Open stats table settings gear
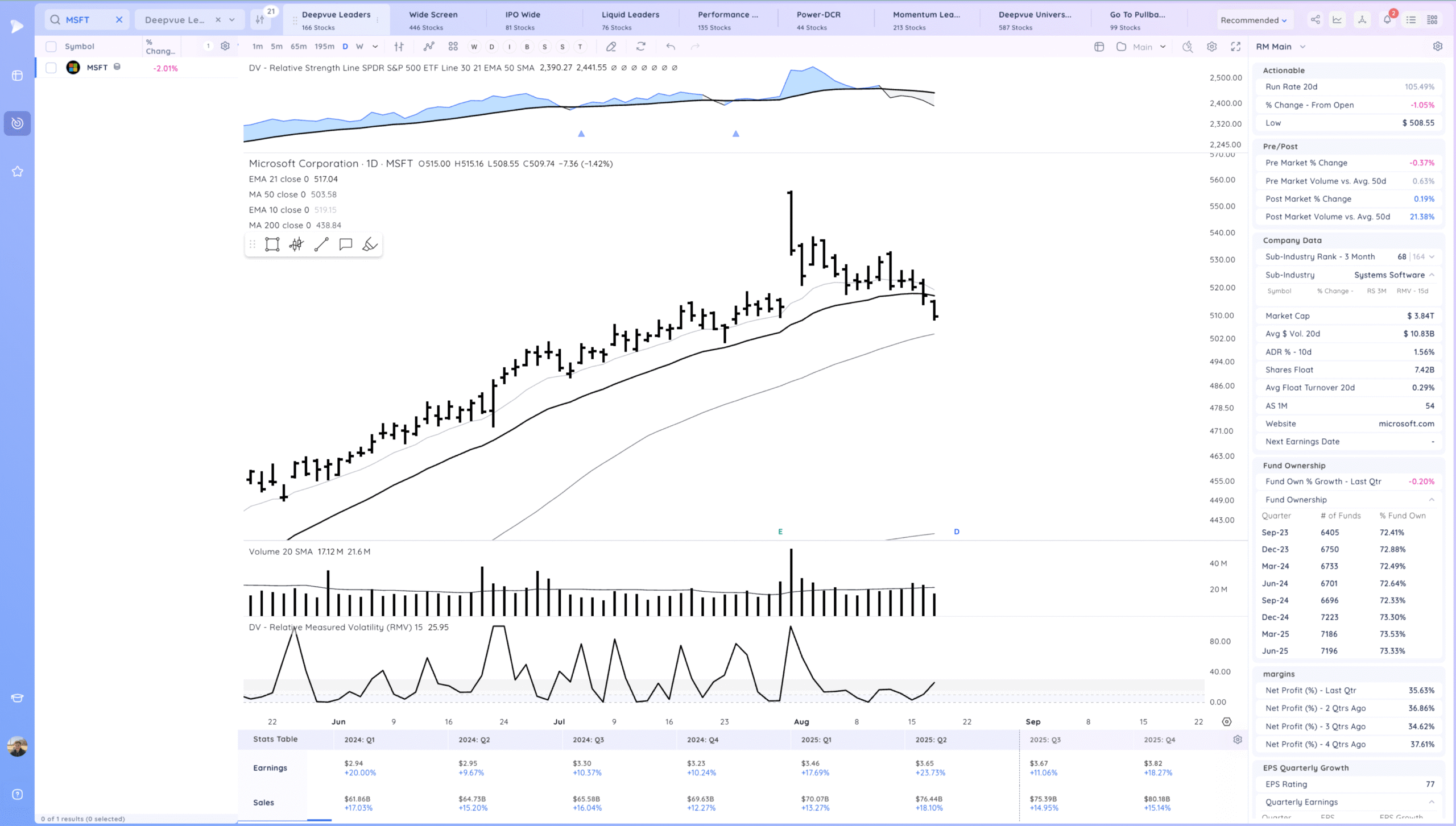 click(1238, 740)
